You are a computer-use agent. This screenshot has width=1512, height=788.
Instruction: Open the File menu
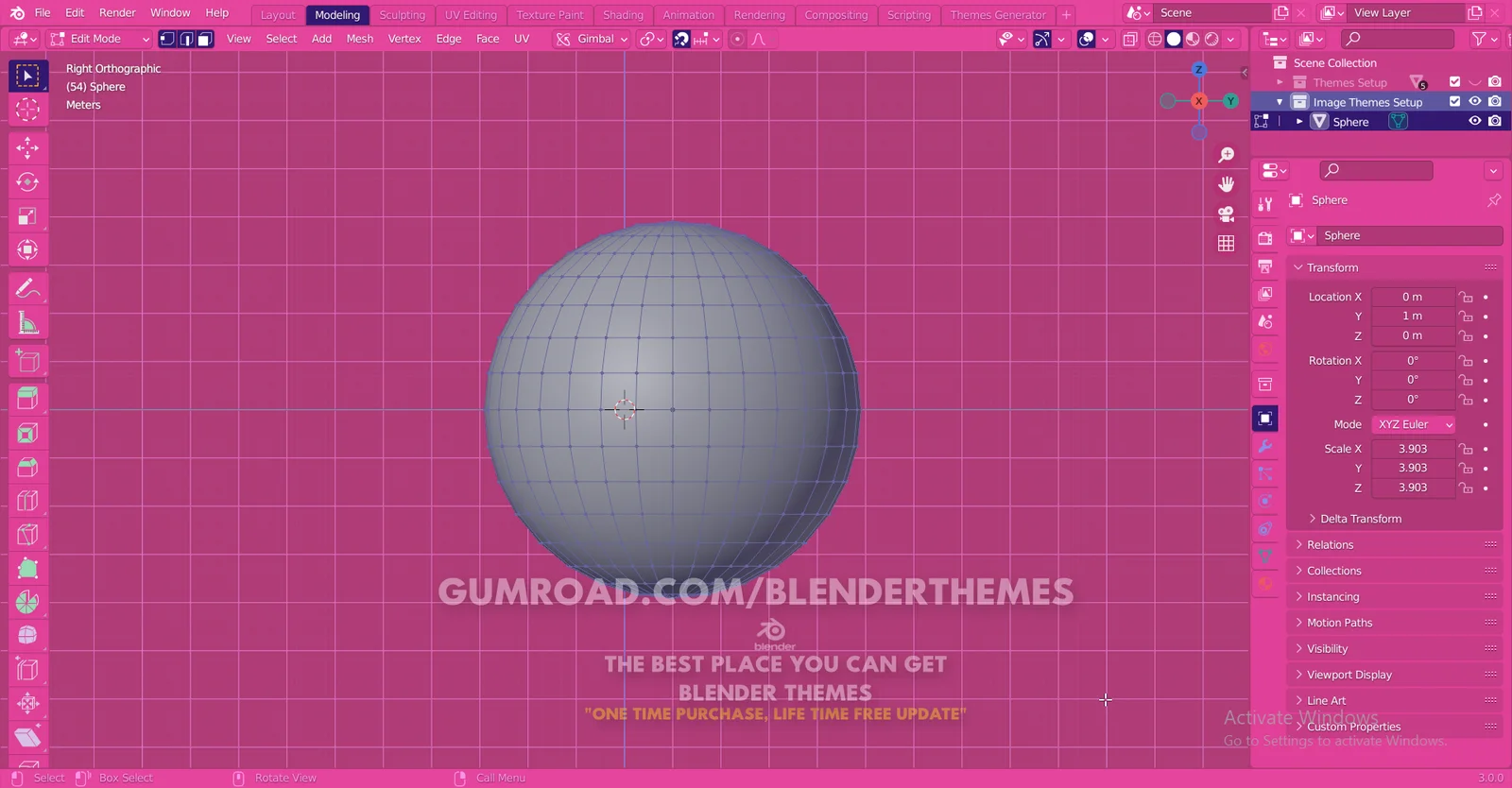click(43, 13)
